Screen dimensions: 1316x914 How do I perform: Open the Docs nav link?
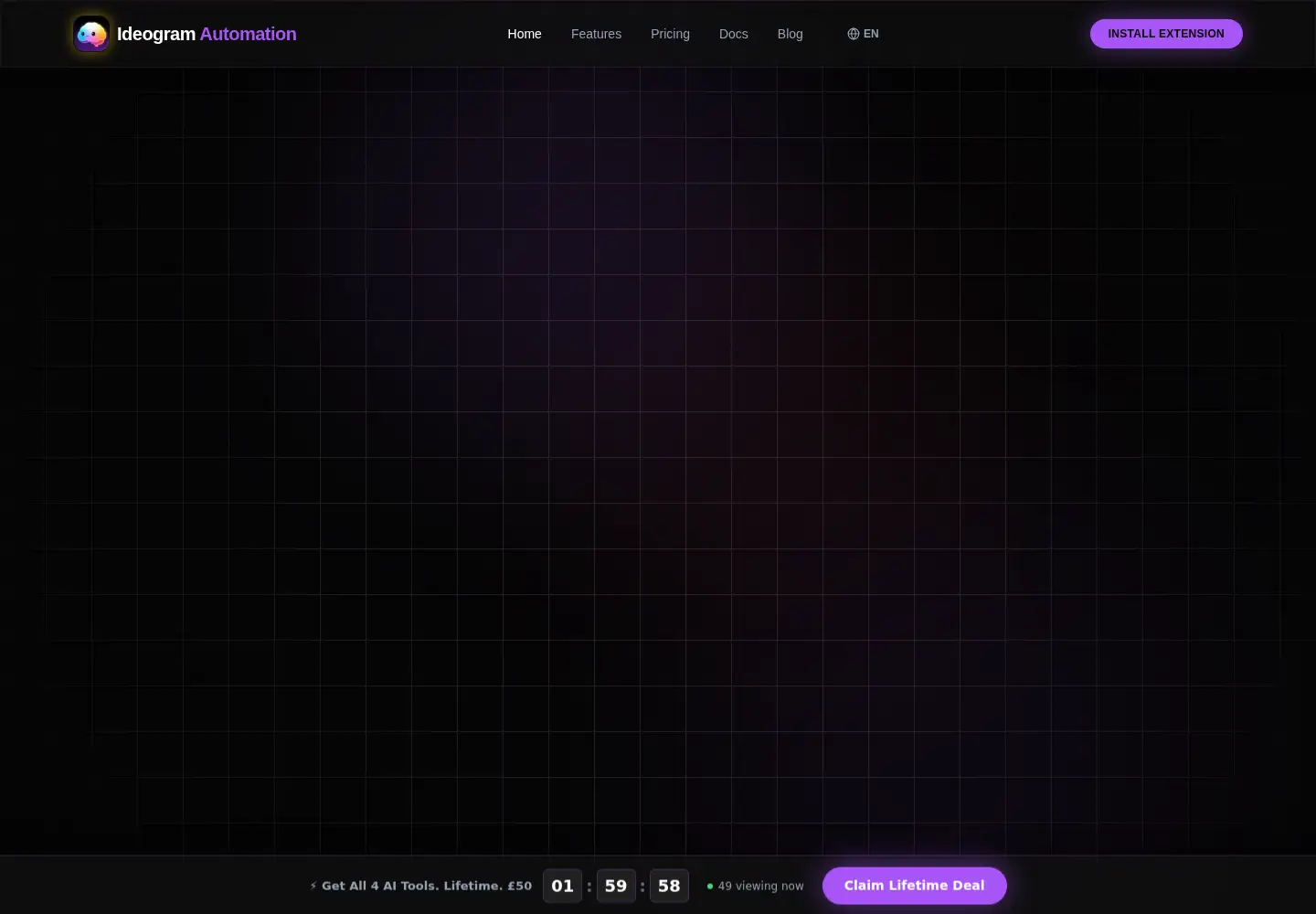pyautogui.click(x=734, y=34)
